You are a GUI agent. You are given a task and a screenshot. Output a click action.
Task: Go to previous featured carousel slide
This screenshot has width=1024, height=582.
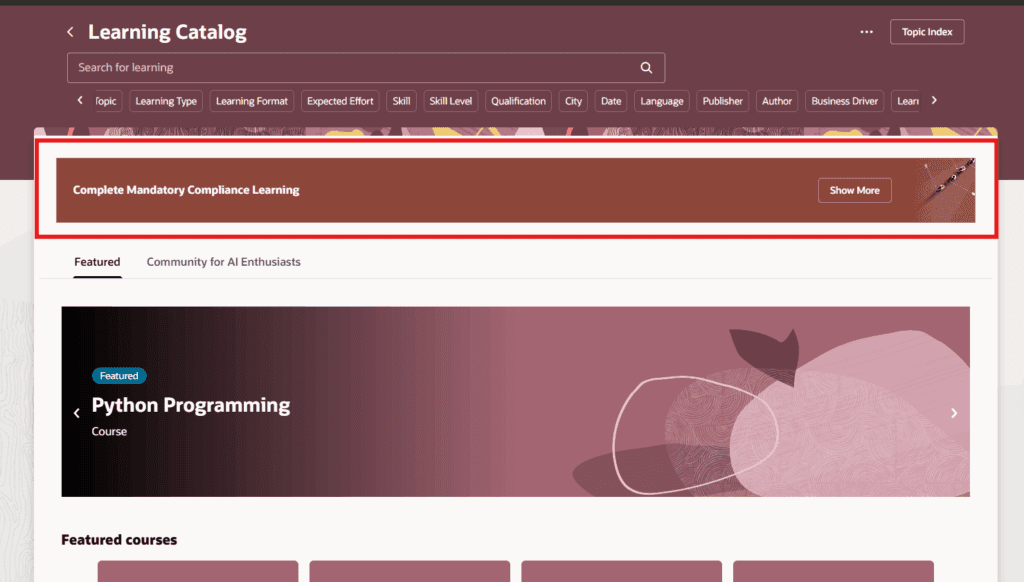(77, 413)
